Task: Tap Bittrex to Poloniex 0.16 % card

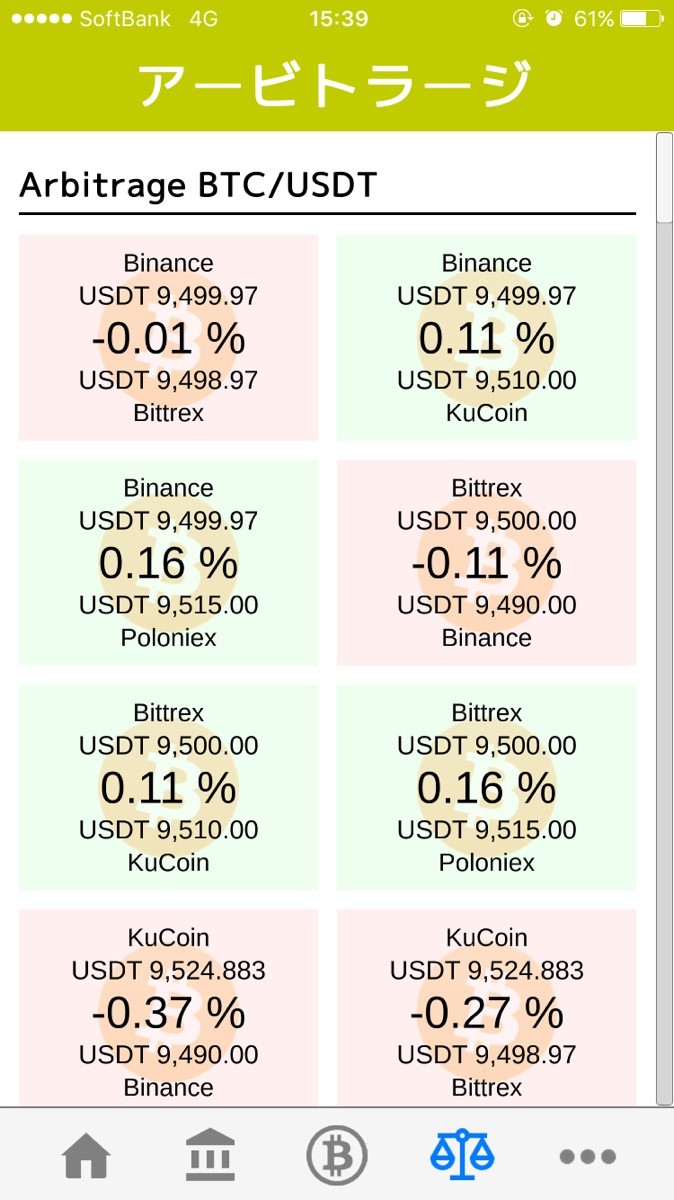Action: pyautogui.click(x=486, y=788)
